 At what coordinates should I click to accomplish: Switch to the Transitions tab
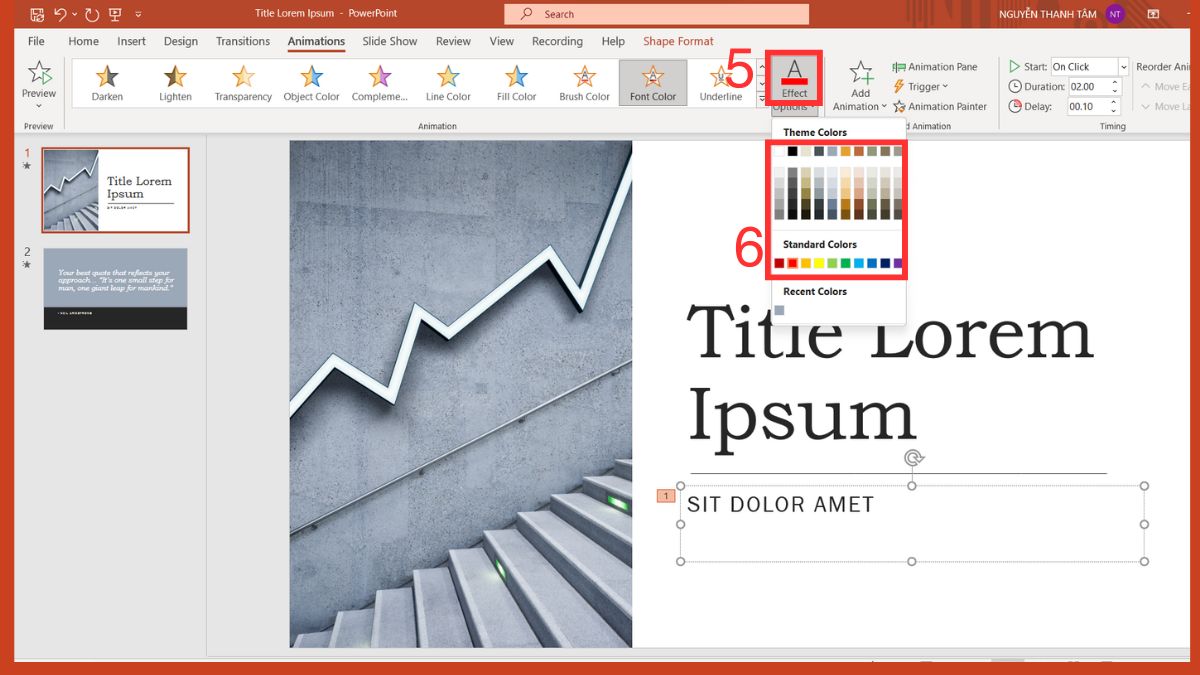[x=242, y=41]
